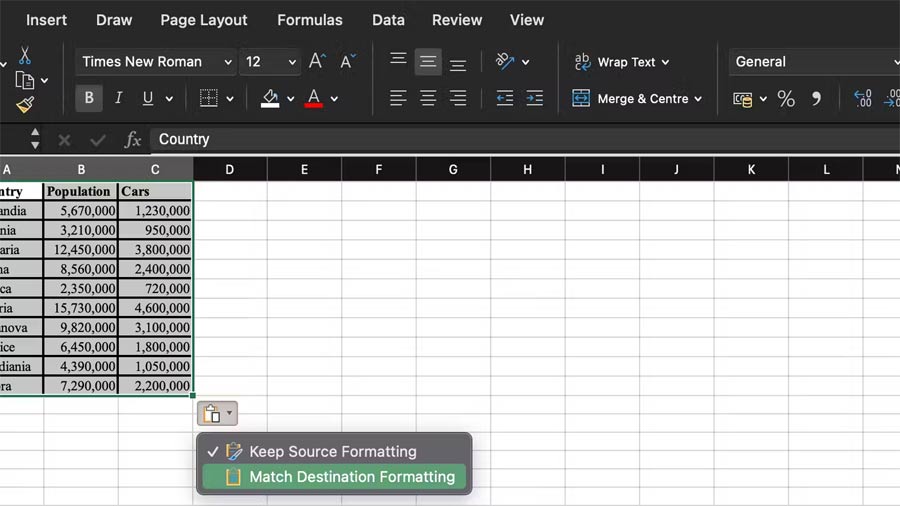Click Centre horizontal align icon
The image size is (900, 506).
coord(428,98)
